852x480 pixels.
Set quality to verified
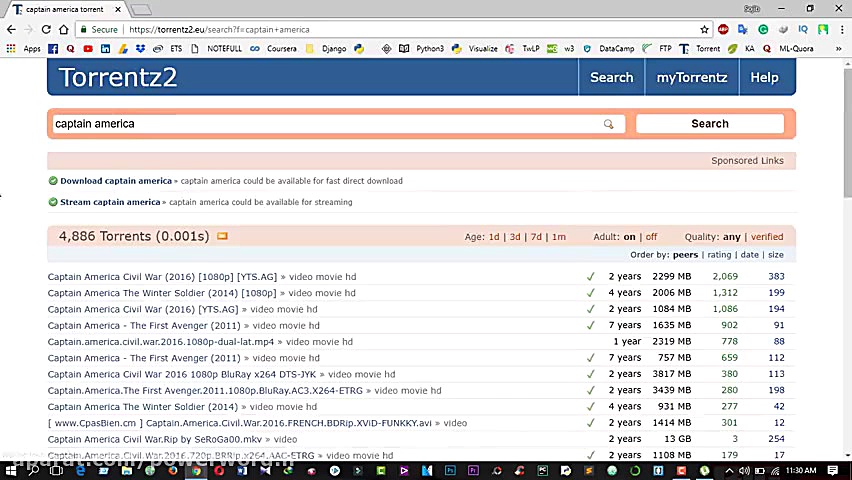(767, 237)
